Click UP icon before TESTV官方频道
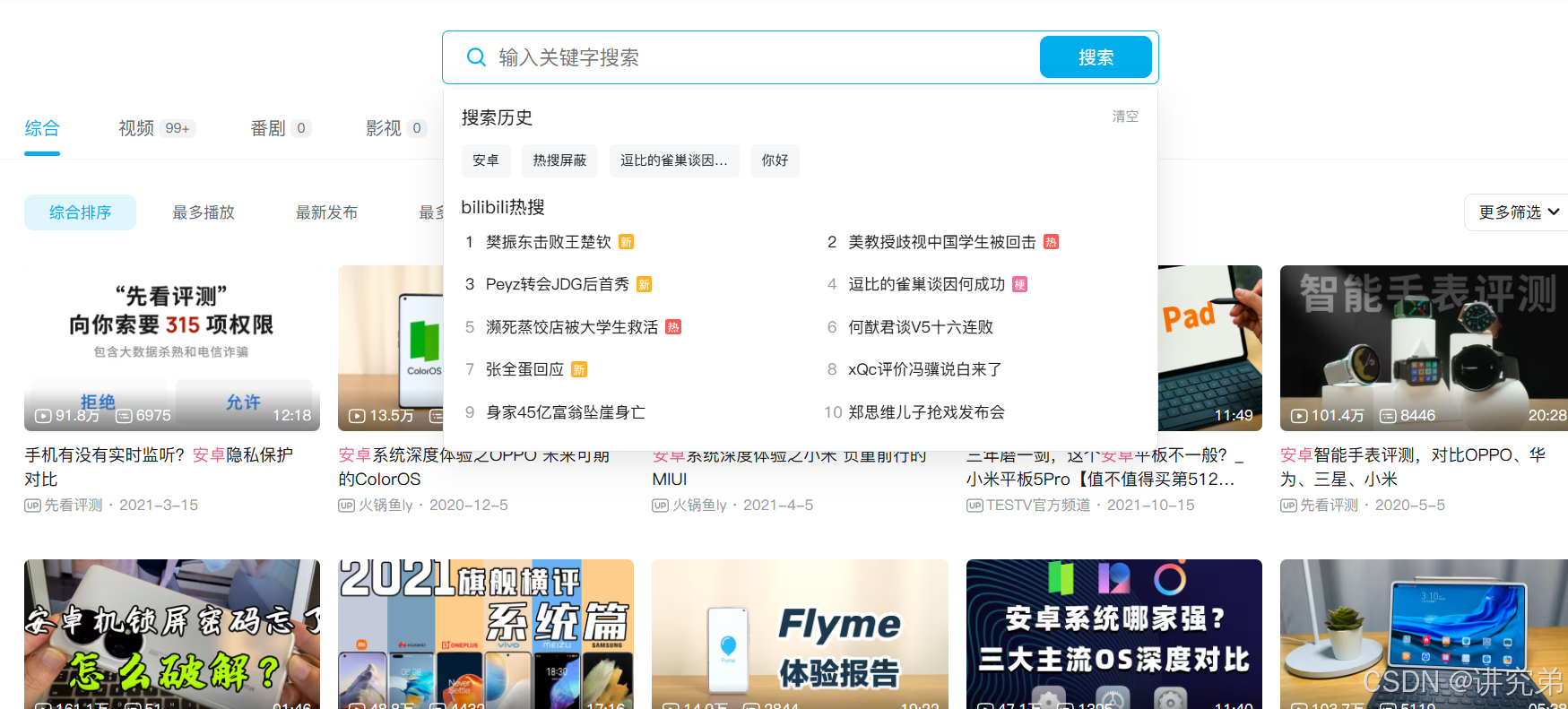 pos(975,506)
